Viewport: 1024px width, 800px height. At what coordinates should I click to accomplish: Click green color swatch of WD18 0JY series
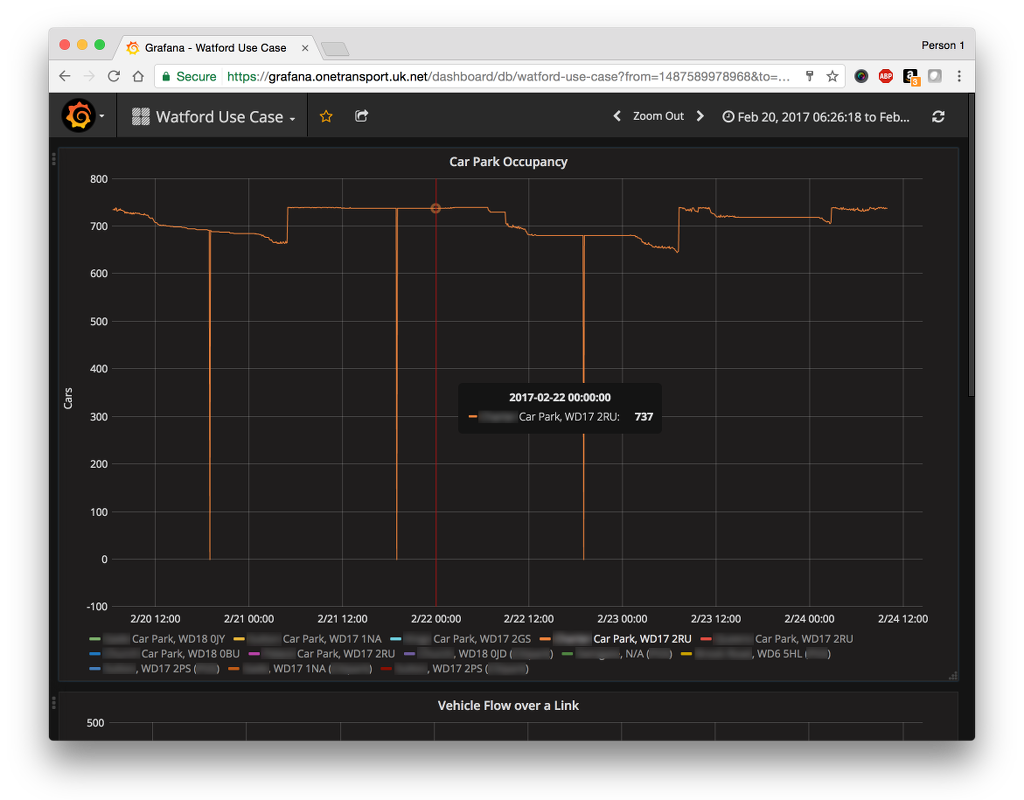point(95,639)
